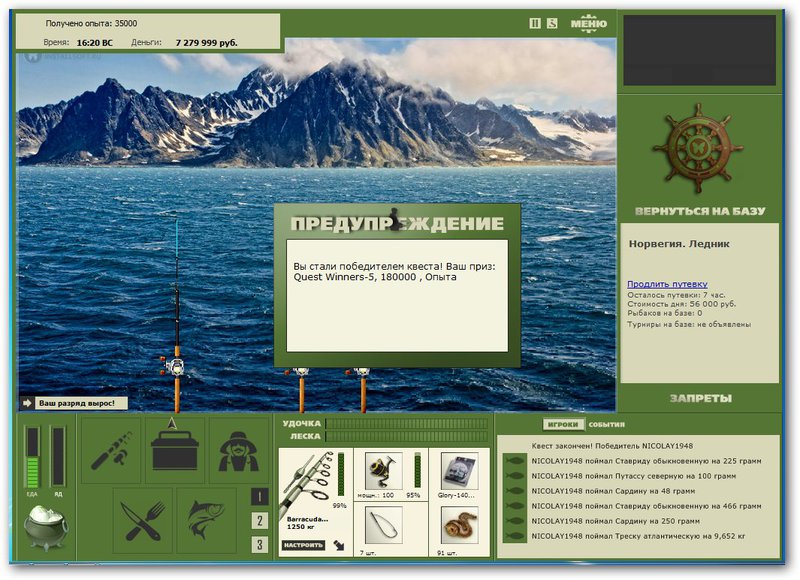Viewport: 800px width, 580px height.
Task: Click the cooking pot icon
Action: click(46, 528)
